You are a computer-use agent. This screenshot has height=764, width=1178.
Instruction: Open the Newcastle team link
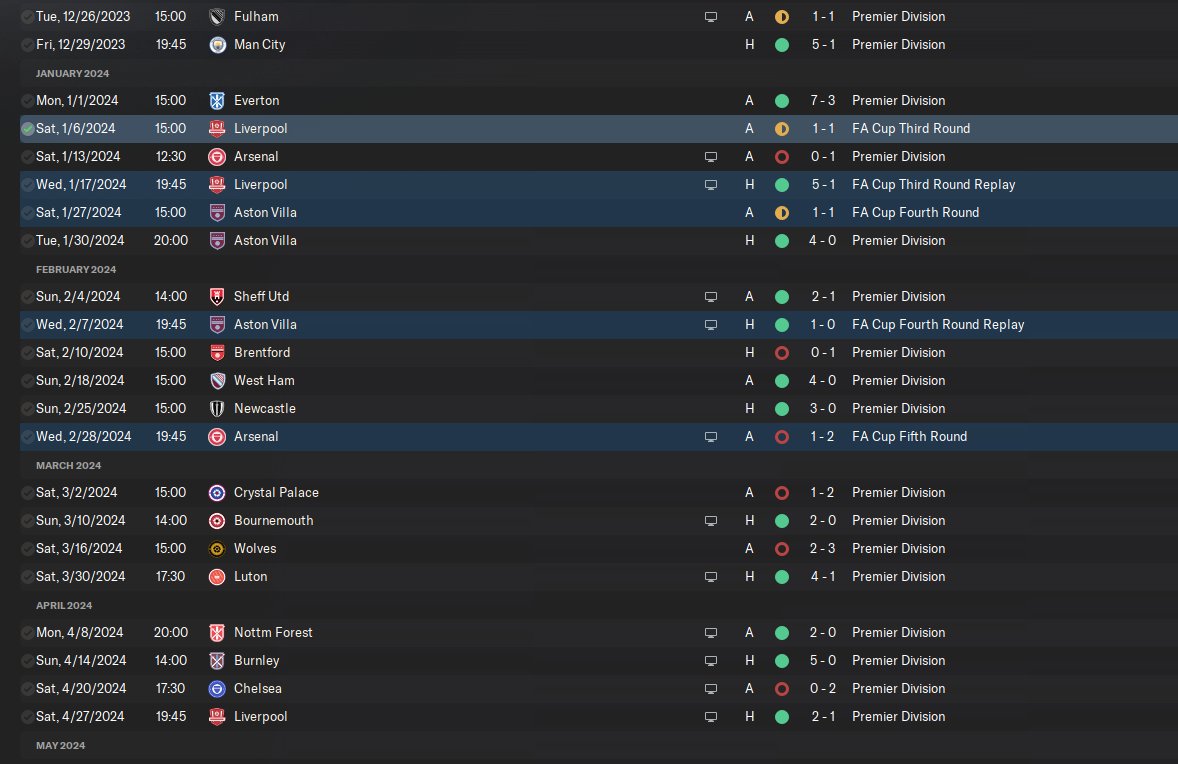click(264, 409)
